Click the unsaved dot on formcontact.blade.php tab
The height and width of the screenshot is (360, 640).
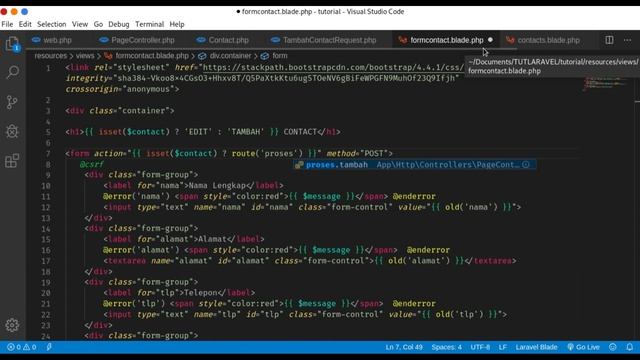(490, 40)
